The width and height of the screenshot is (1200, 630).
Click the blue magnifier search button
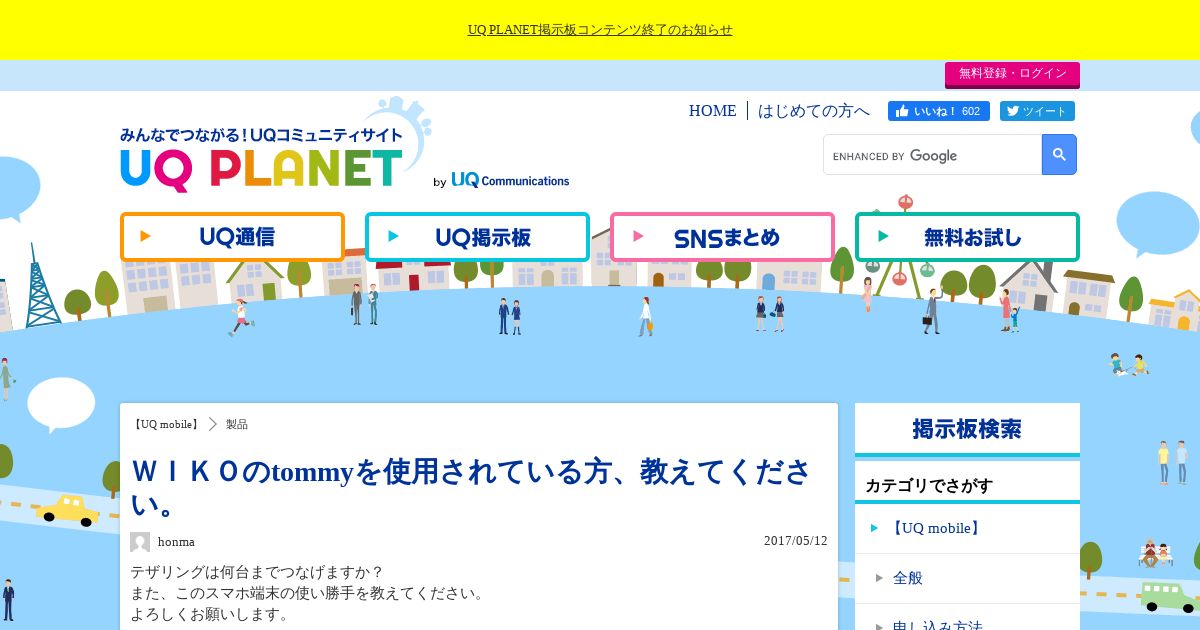(x=1059, y=155)
